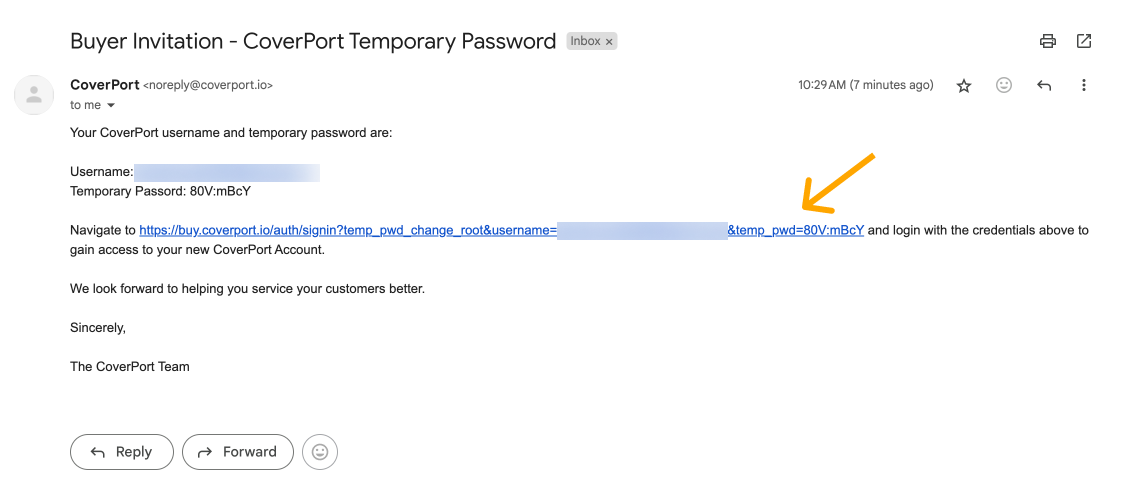Expand the 'to me' recipient details
This screenshot has height=489, width=1125.
[x=111, y=106]
